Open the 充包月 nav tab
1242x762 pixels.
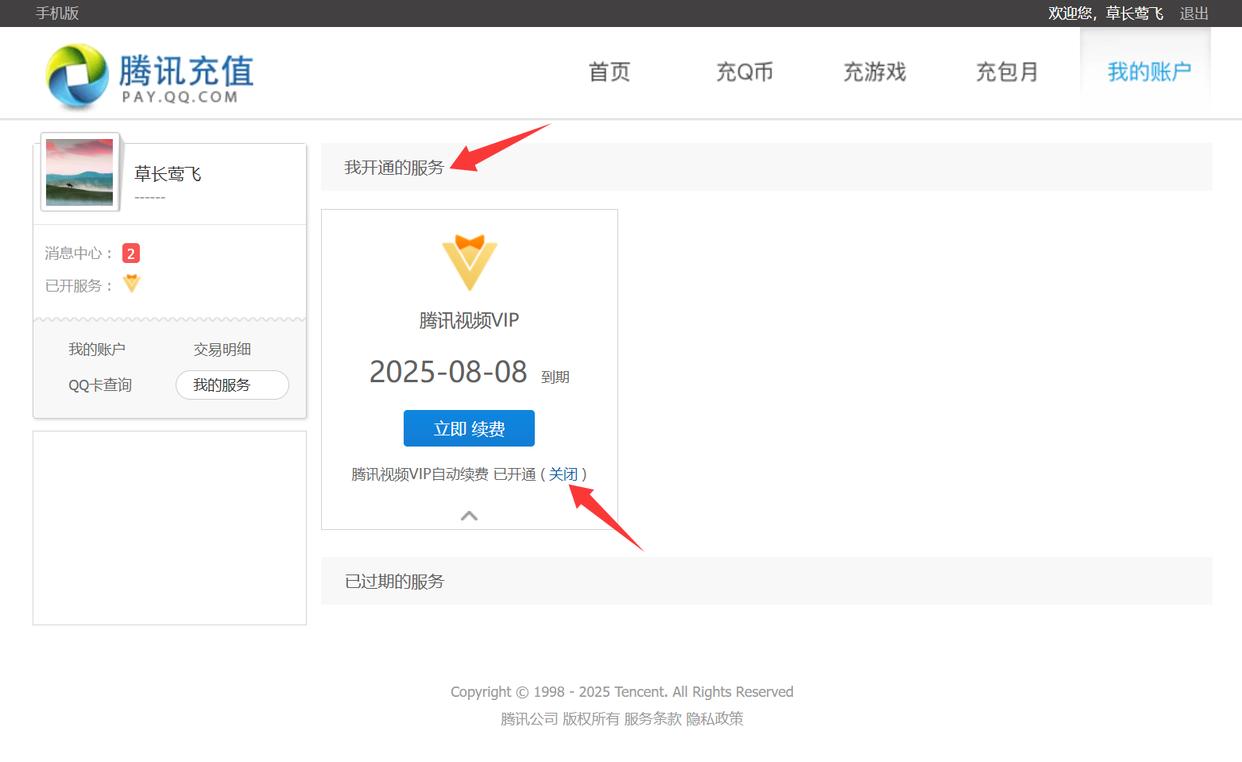point(1007,72)
